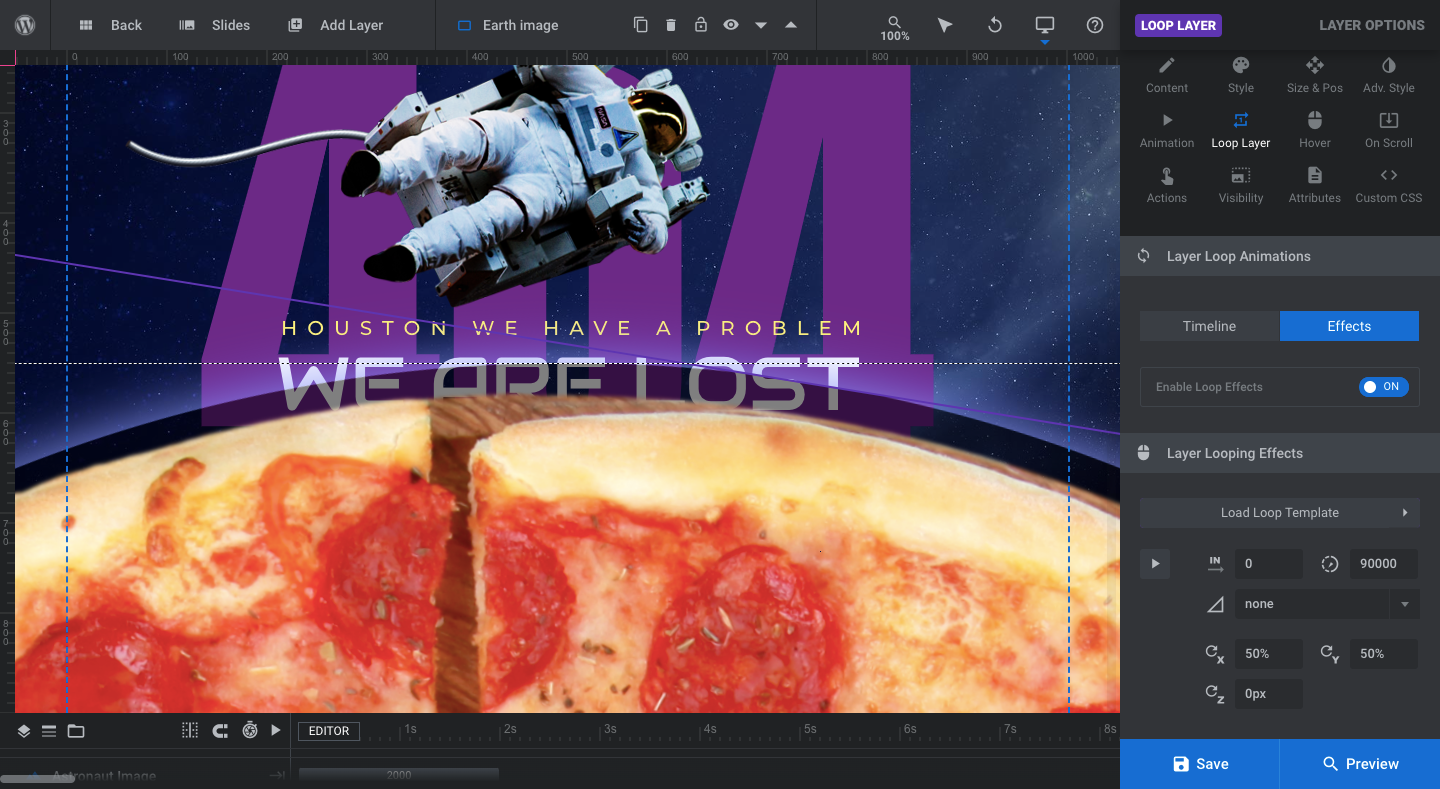
Task: Edit the X origin field showing 50%
Action: point(1269,654)
